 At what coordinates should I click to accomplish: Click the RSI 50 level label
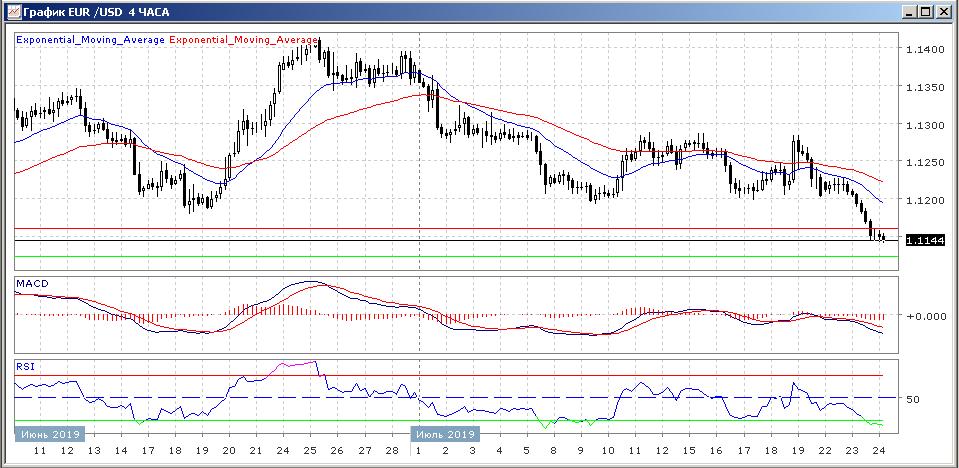[913, 399]
